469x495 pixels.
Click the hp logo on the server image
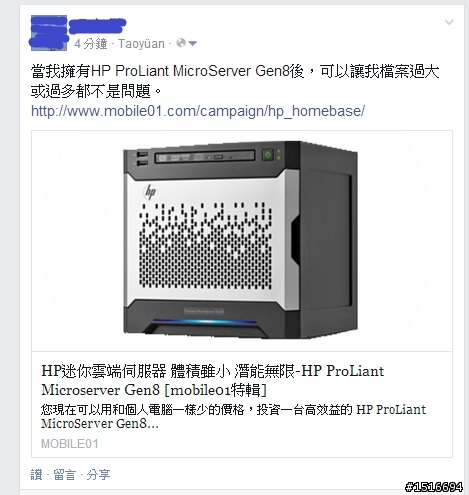pos(150,192)
